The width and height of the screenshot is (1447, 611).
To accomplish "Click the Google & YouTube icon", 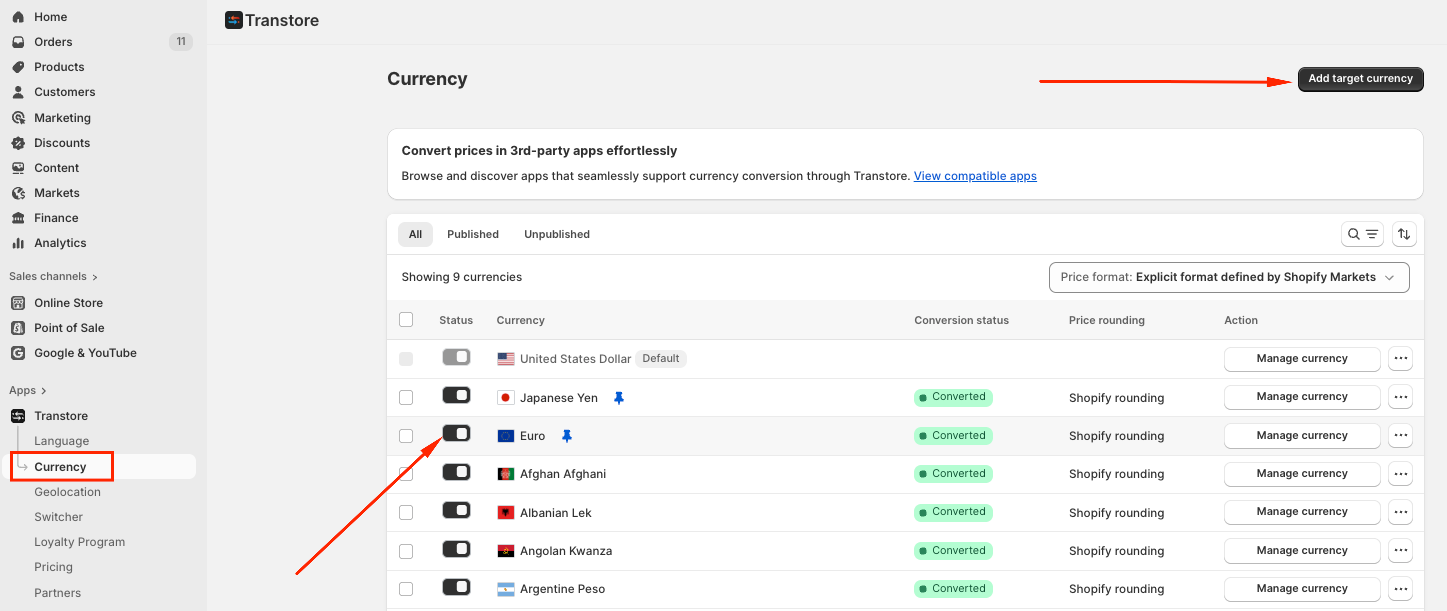I will pyautogui.click(x=18, y=353).
